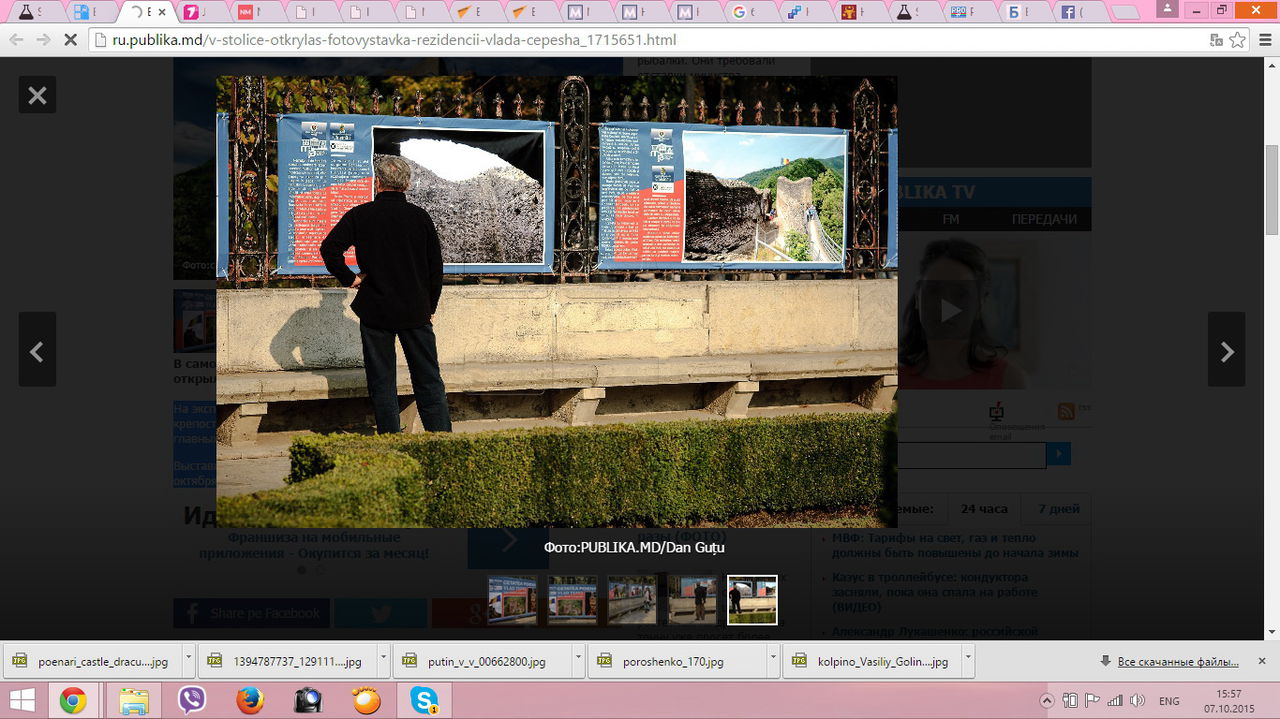Open the second gallery thumbnail
Image resolution: width=1280 pixels, height=719 pixels.
(572, 600)
